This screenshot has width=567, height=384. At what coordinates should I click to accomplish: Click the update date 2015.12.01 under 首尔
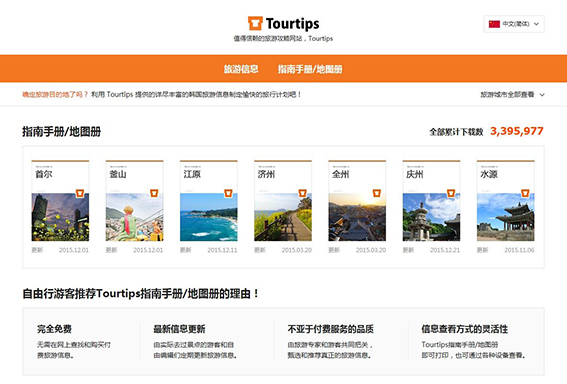click(74, 250)
